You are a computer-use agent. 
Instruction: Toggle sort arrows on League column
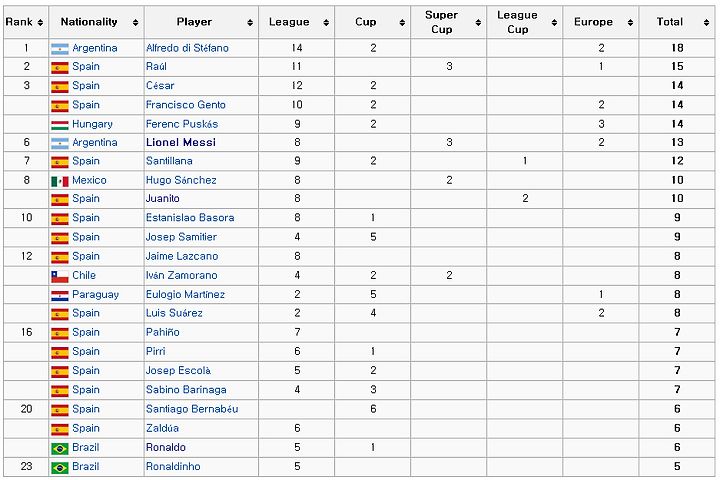(326, 23)
